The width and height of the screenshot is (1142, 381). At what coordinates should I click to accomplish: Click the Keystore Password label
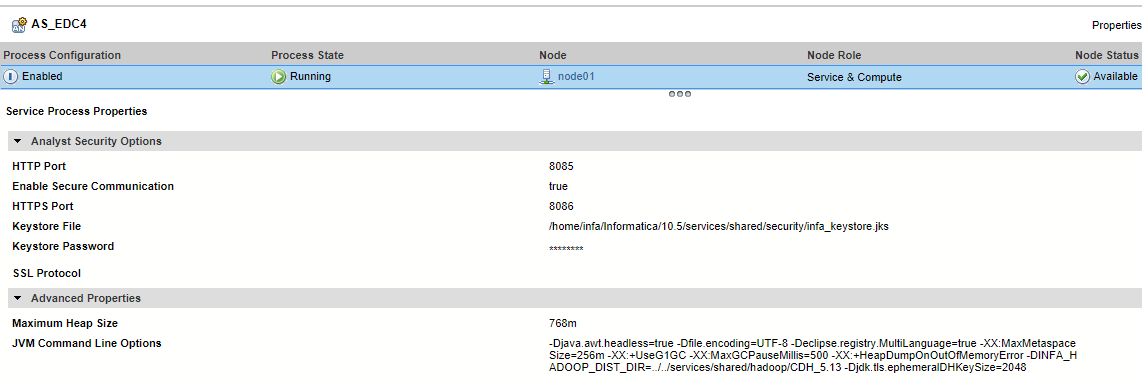(x=63, y=246)
